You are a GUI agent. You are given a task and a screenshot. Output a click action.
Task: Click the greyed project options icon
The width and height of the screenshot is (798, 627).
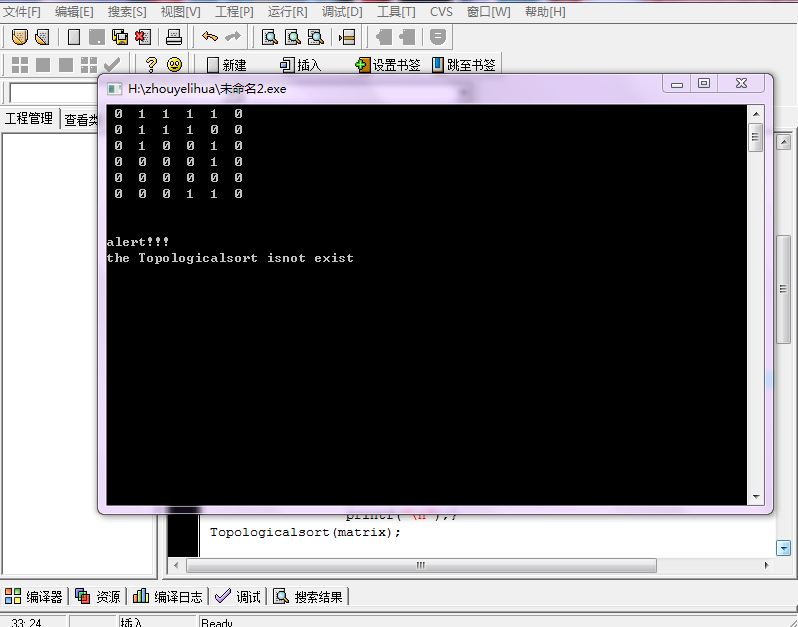(438, 37)
